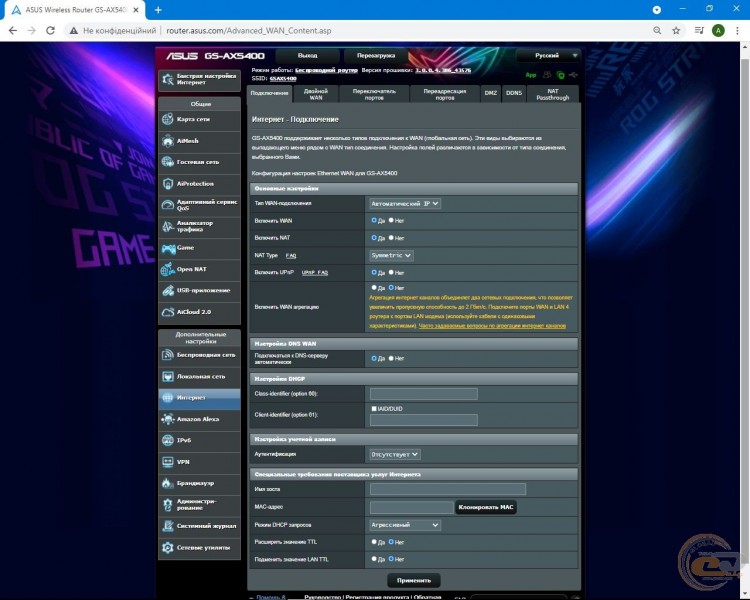Switch to the Подключение tab
The width and height of the screenshot is (750, 600).
(270, 93)
